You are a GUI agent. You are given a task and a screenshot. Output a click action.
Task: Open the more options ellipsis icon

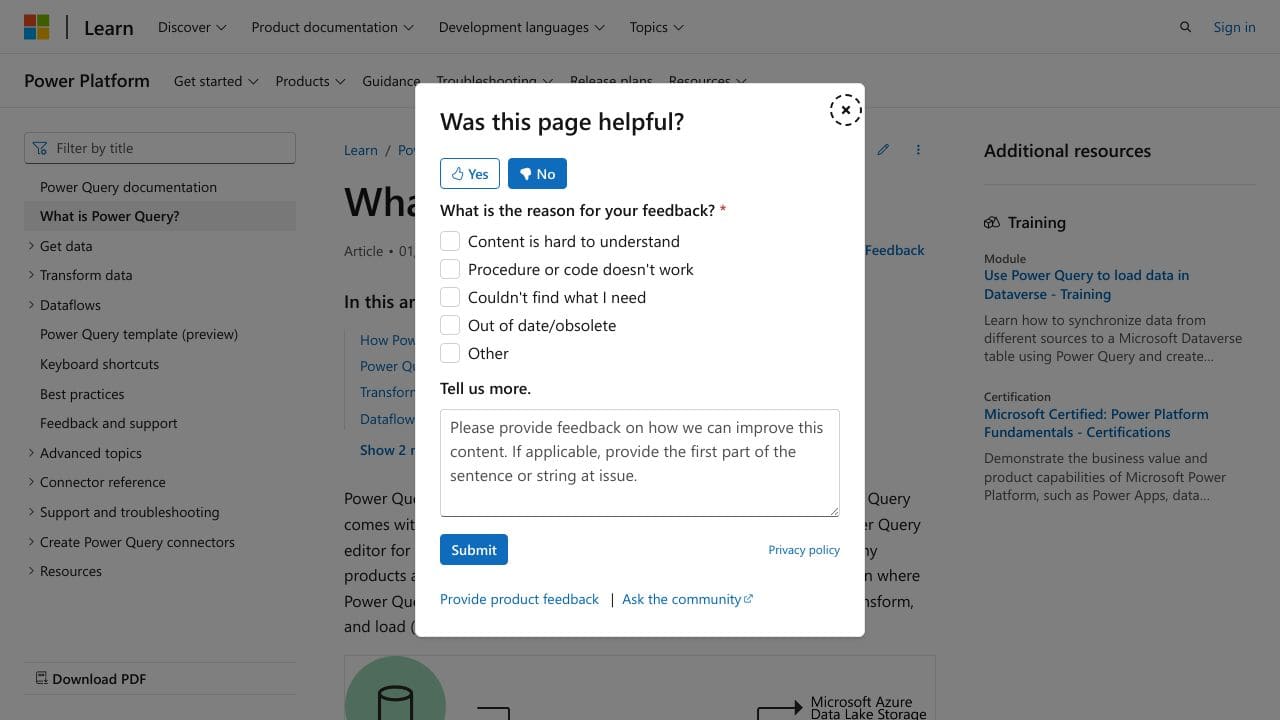point(918,150)
